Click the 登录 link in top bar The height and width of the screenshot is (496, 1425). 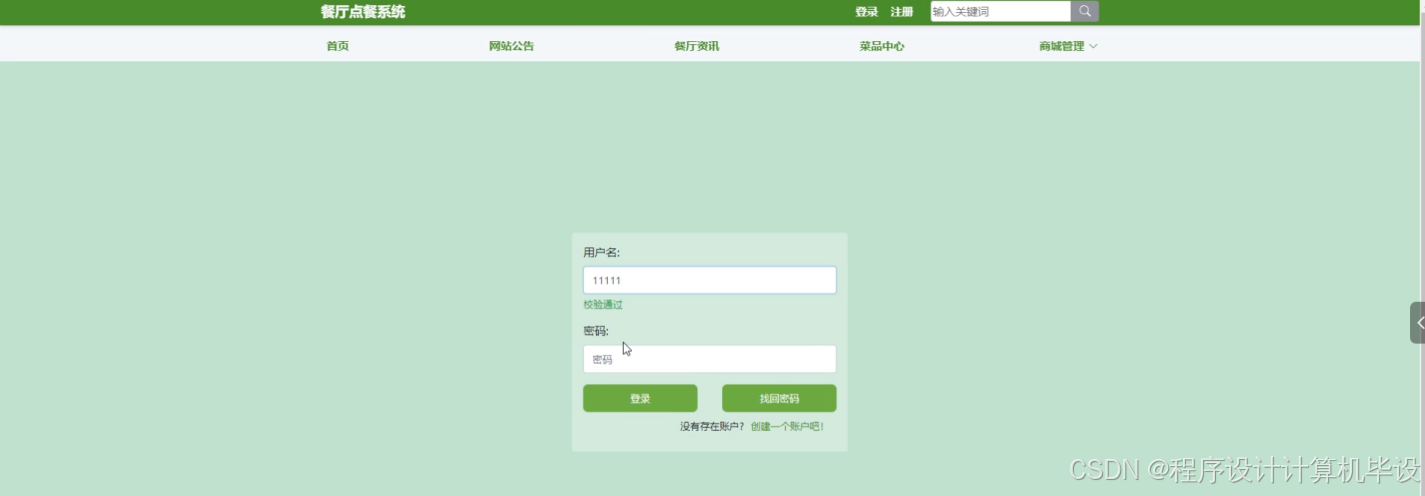point(866,12)
